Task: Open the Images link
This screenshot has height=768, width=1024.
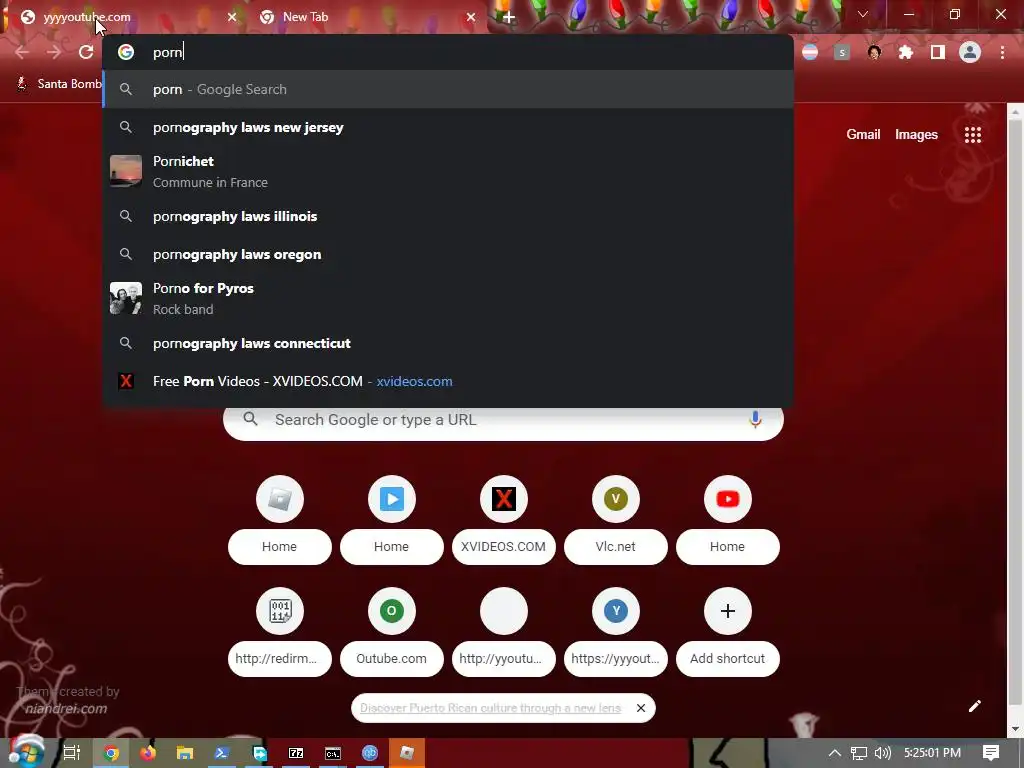Action: tap(916, 135)
